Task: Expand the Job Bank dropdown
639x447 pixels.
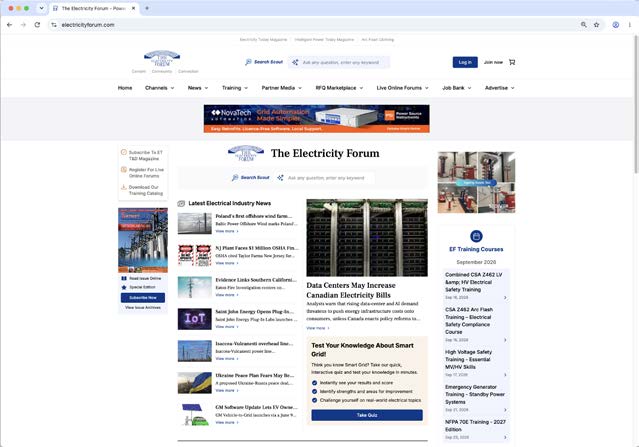Action: click(x=456, y=88)
